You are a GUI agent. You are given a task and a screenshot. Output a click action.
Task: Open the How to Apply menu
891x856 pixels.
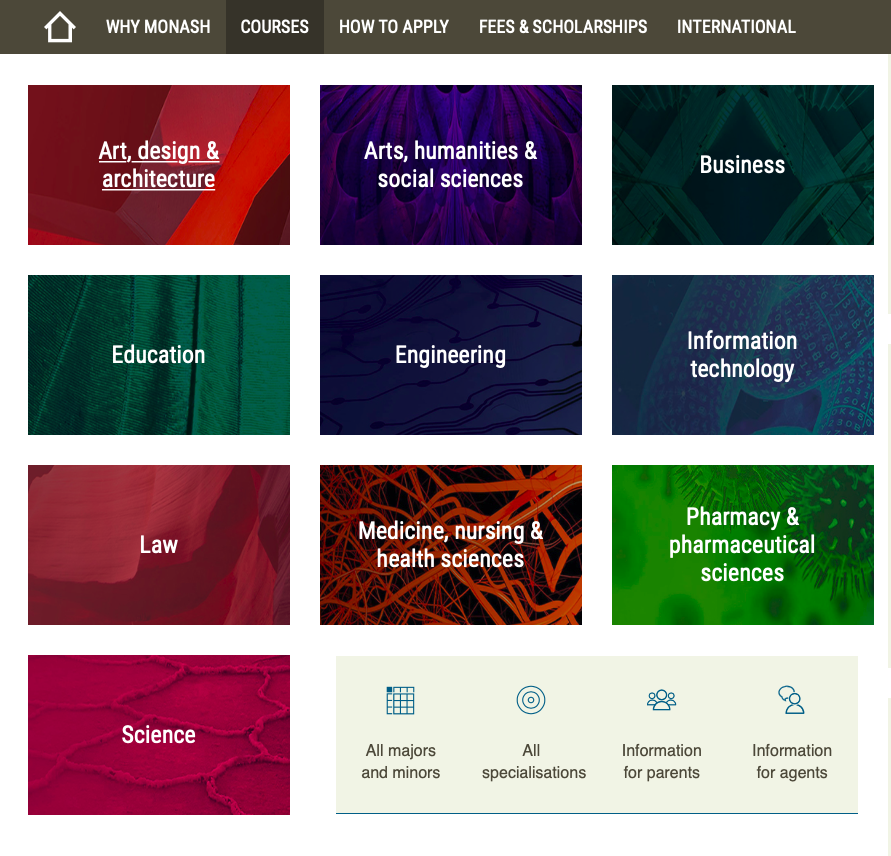pos(394,27)
